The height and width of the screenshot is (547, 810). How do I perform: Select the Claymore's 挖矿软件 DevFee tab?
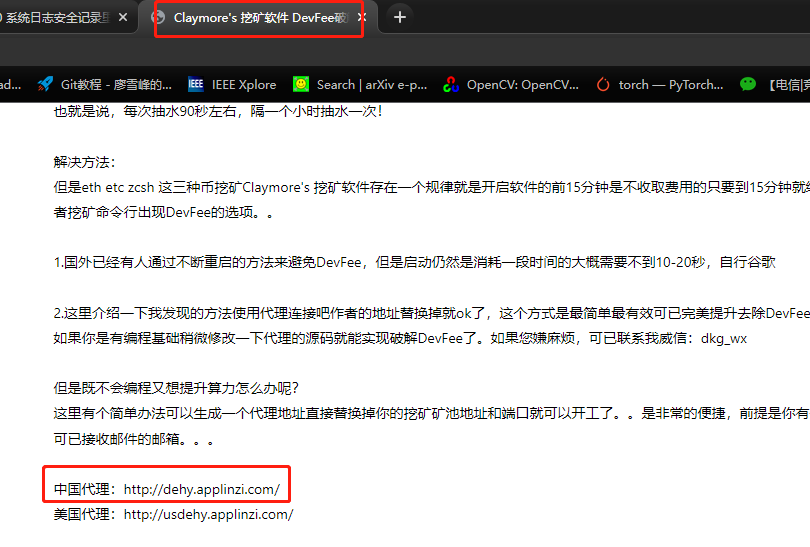[x=260, y=18]
